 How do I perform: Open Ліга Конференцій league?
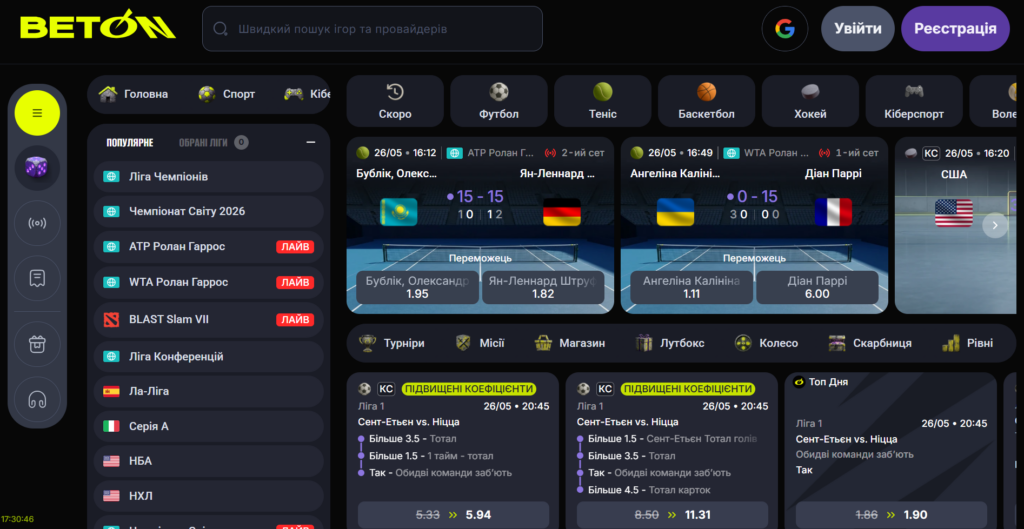209,357
